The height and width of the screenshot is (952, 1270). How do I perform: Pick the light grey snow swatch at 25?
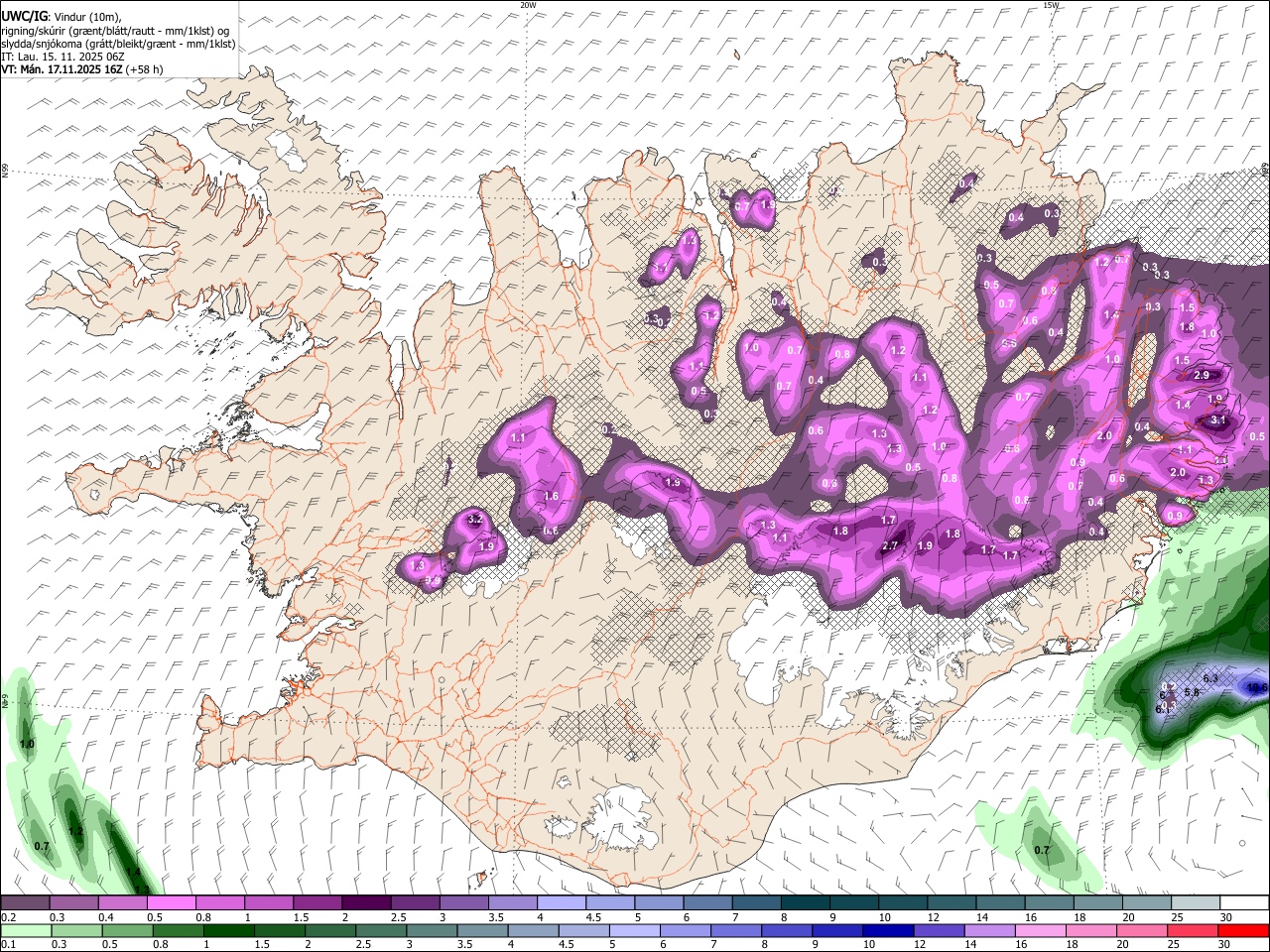tap(1197, 902)
